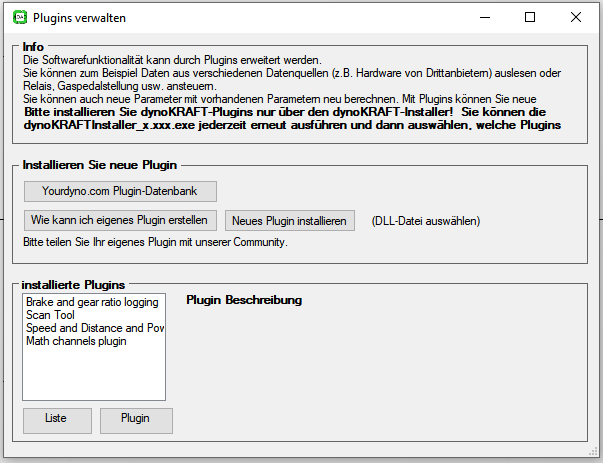Click the 'installierte Plugins' group label
The height and width of the screenshot is (463, 603).
point(73,285)
